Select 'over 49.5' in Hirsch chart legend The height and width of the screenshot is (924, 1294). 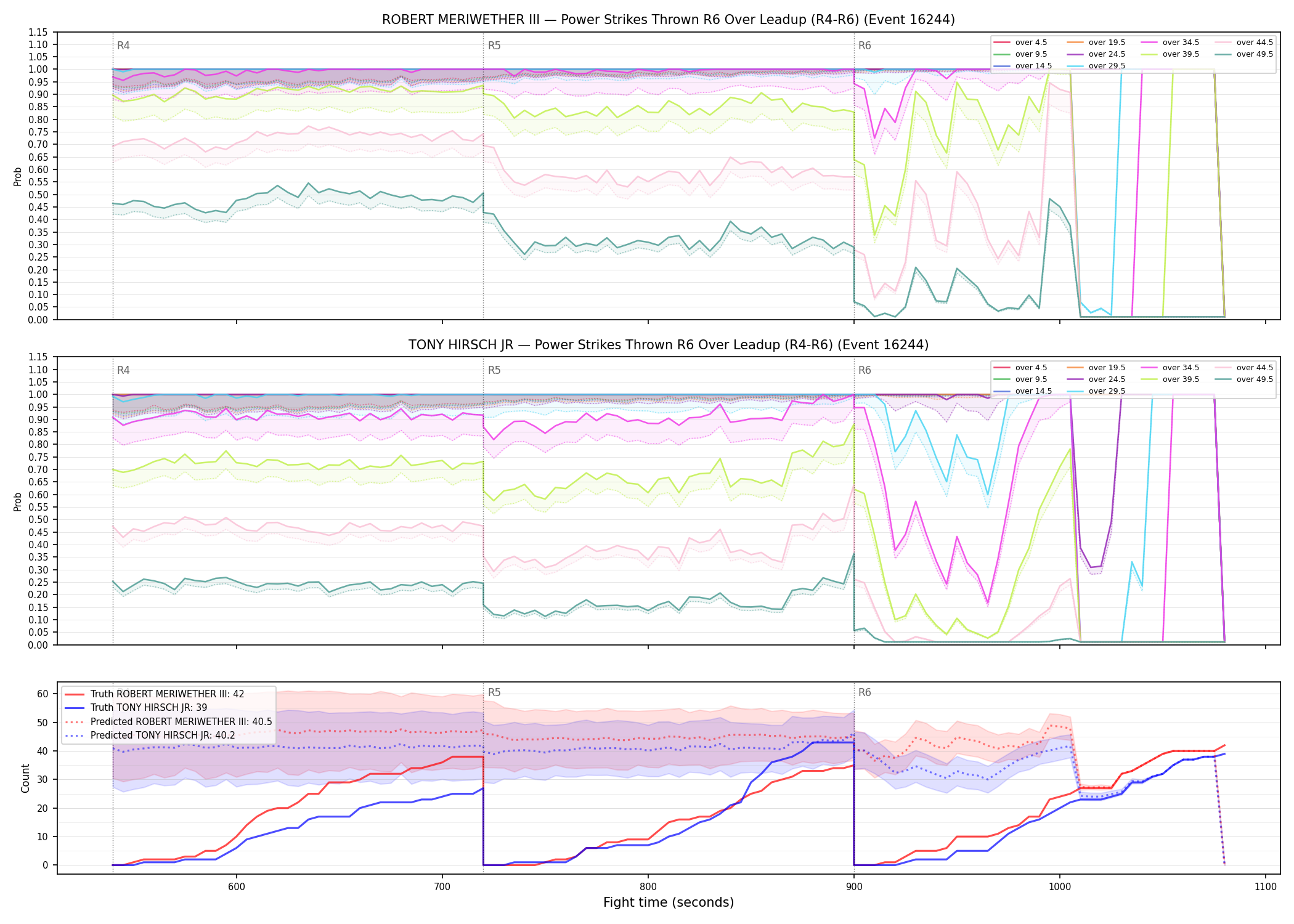pos(1243,379)
